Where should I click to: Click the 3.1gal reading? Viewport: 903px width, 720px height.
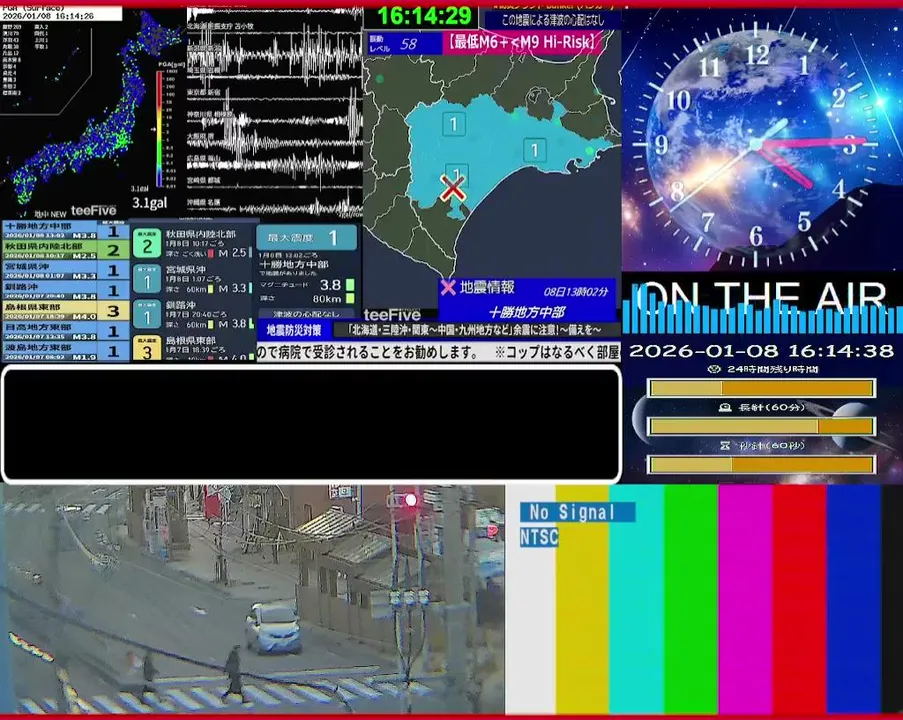150,203
